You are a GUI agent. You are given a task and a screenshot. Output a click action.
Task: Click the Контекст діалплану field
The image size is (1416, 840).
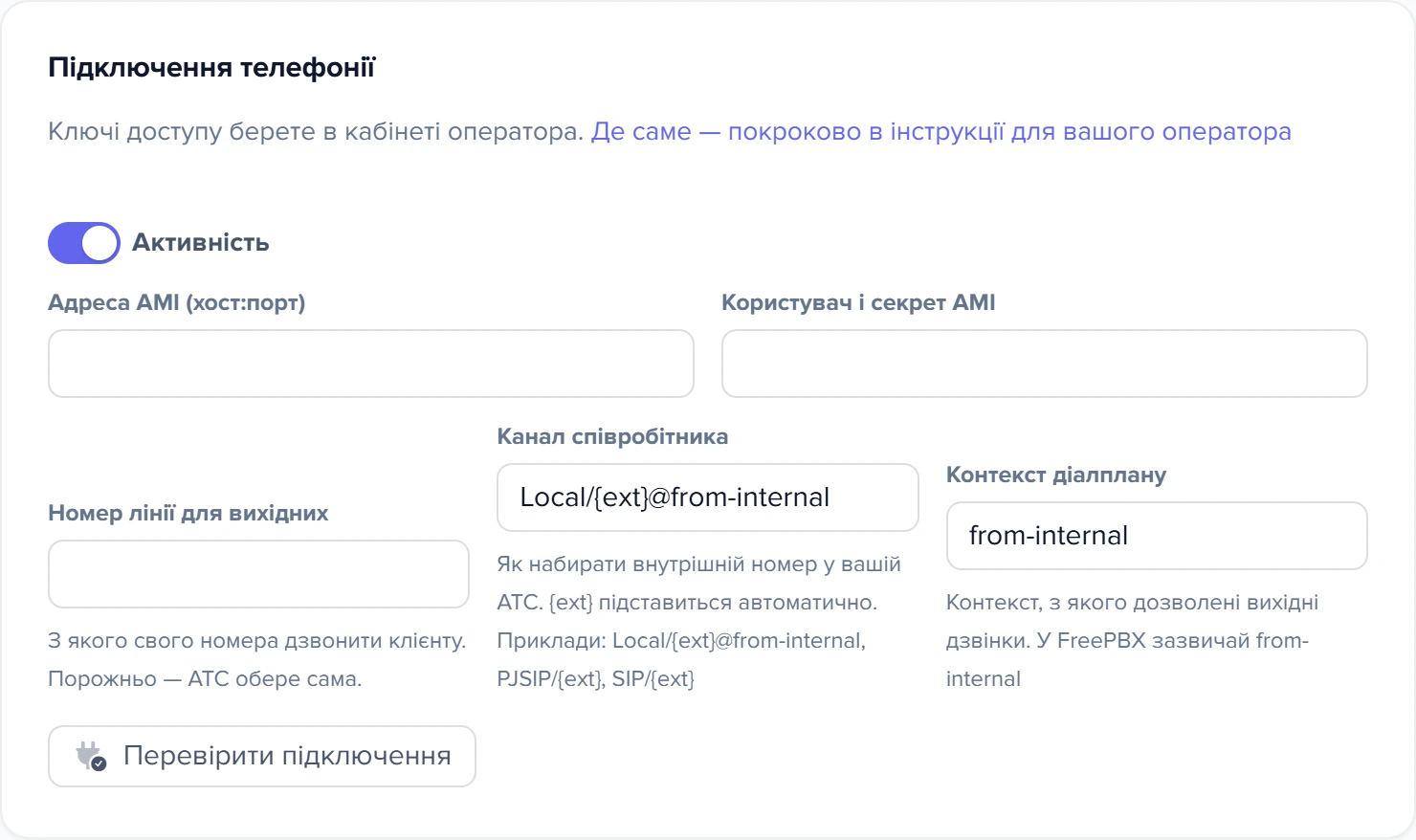(1157, 536)
